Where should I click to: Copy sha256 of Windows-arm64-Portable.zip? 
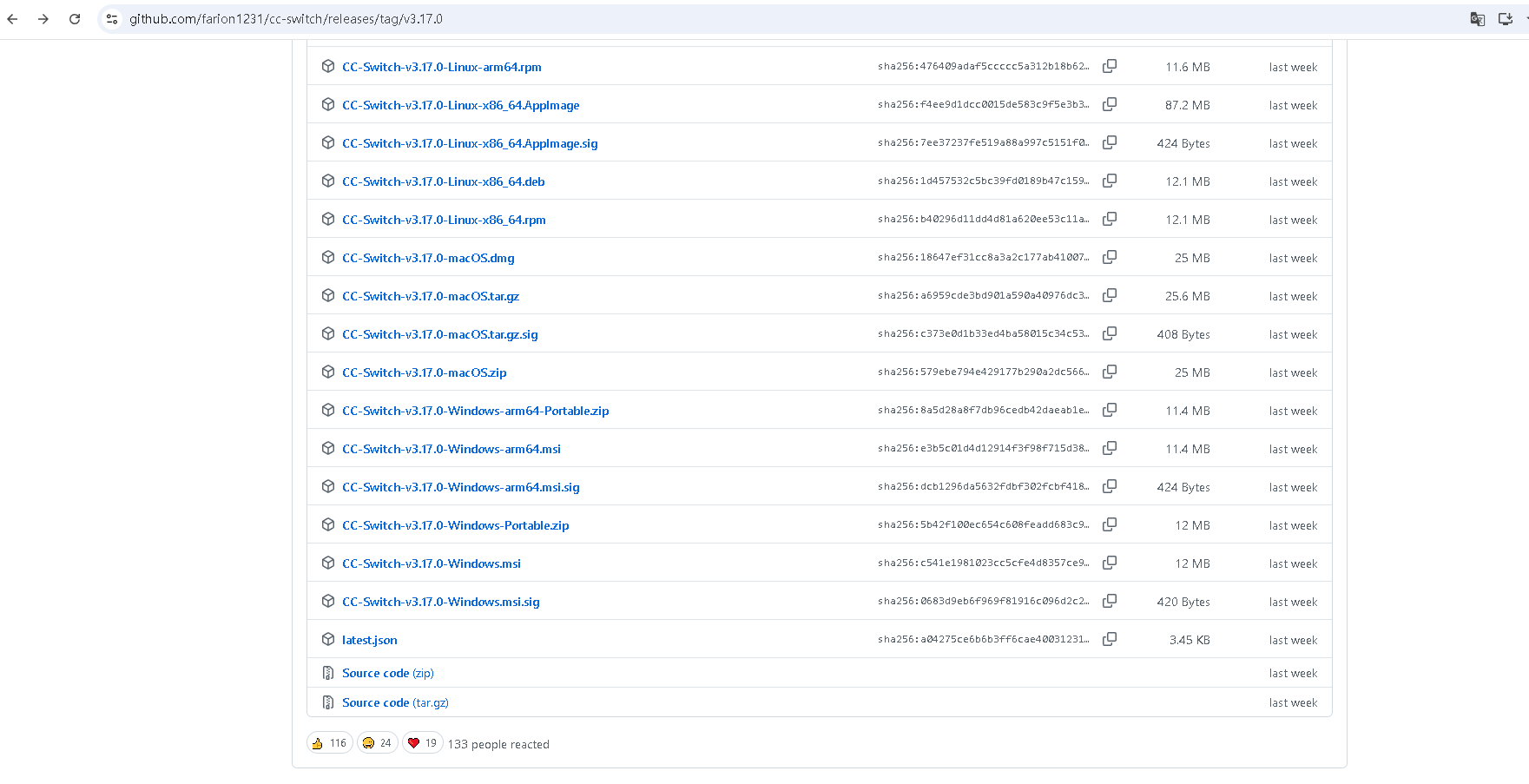(x=1110, y=410)
